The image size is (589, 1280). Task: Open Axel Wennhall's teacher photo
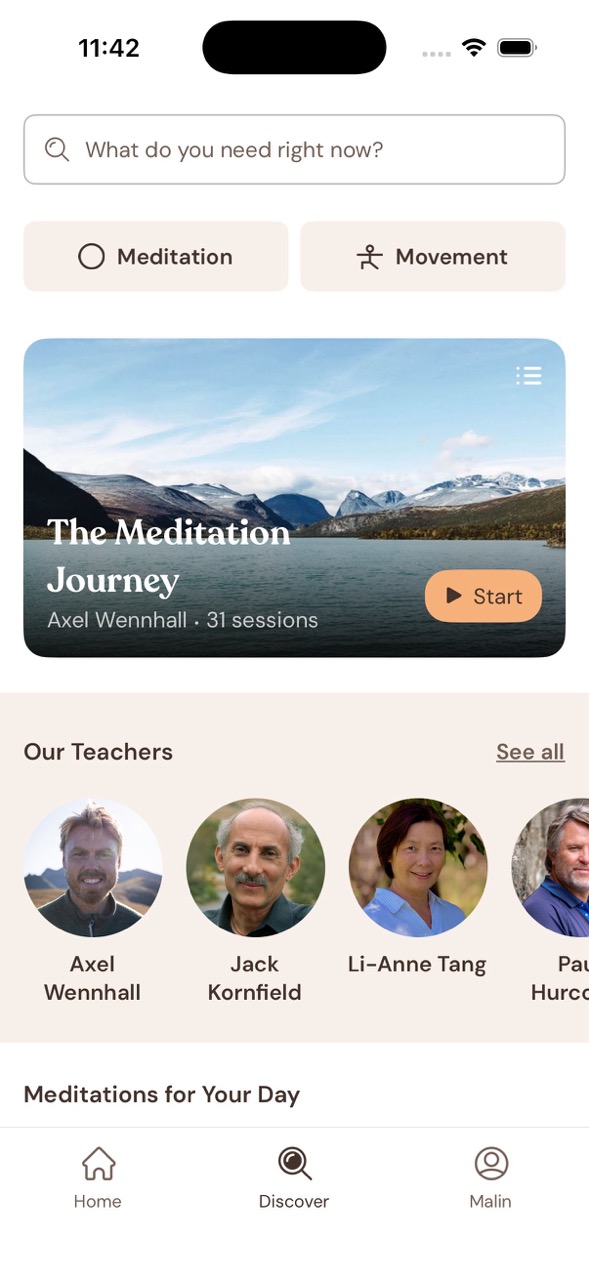pyautogui.click(x=93, y=868)
